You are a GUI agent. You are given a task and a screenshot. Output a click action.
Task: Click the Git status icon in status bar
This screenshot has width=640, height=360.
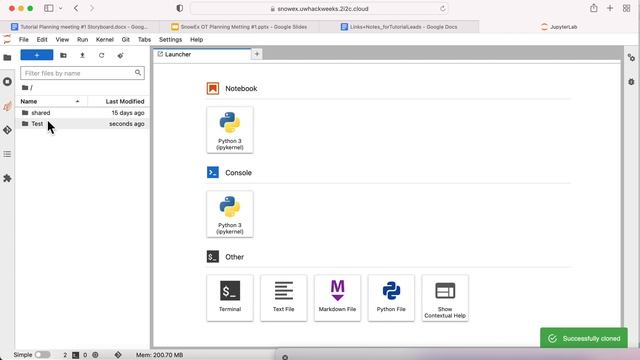coord(118,355)
